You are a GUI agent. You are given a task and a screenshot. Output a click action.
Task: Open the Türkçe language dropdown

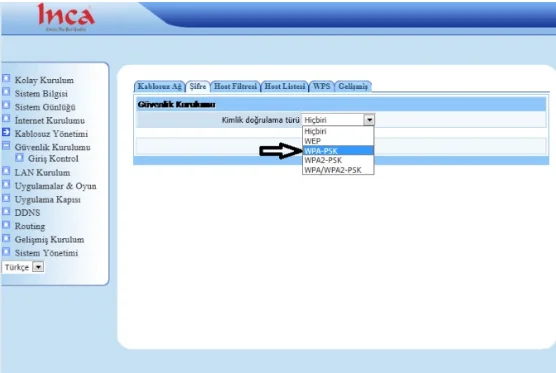[23, 267]
